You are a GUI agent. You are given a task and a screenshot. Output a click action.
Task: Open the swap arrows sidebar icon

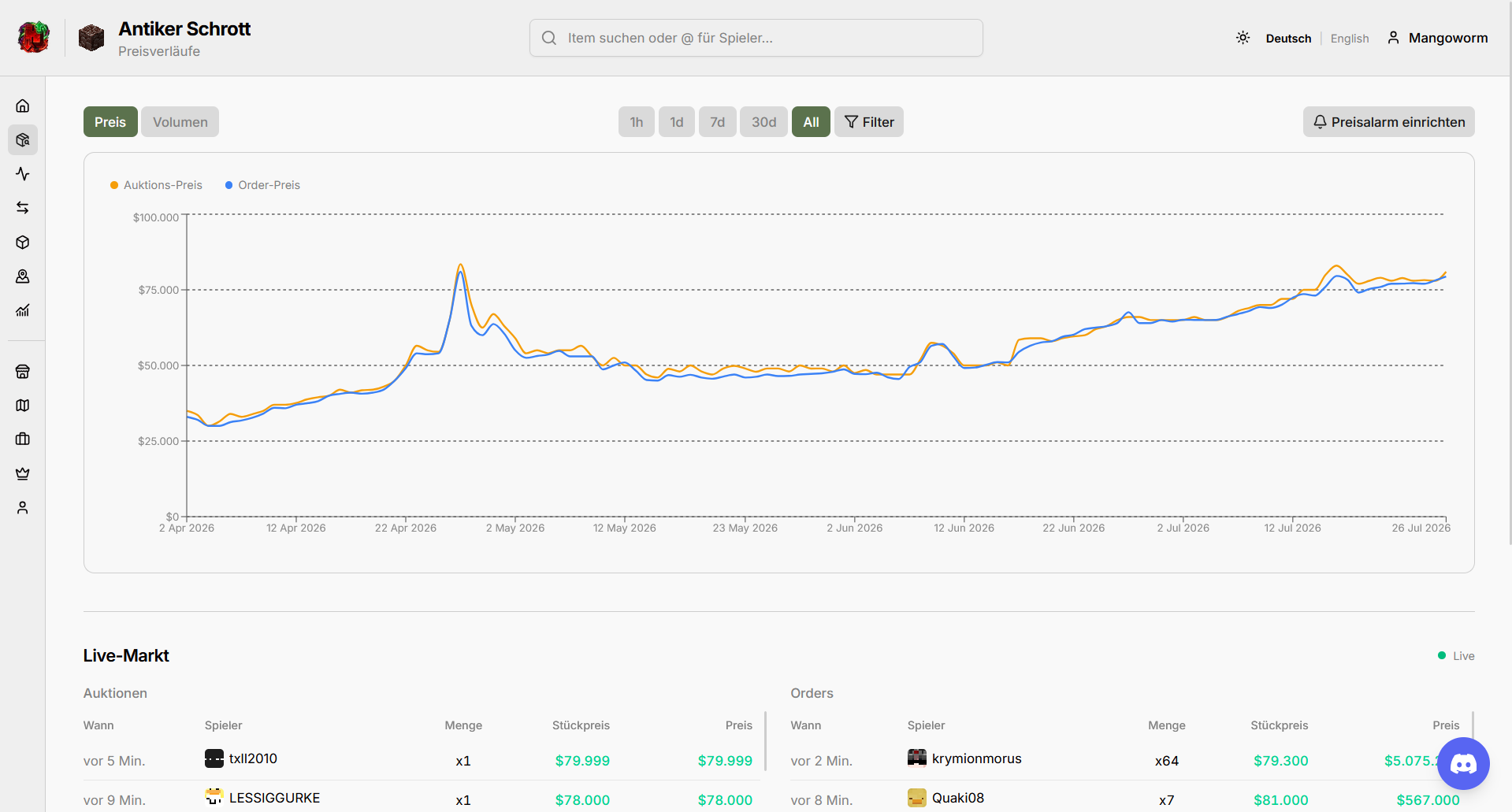point(23,208)
